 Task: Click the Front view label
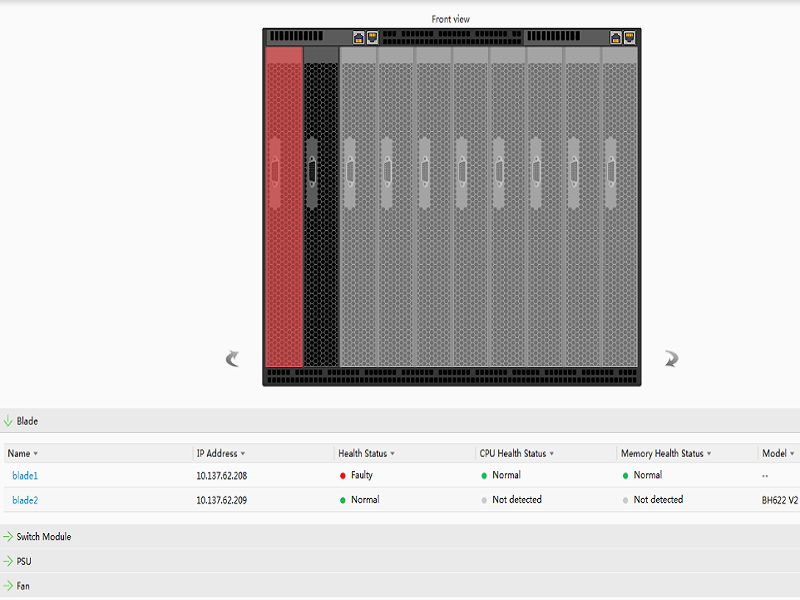(x=451, y=19)
